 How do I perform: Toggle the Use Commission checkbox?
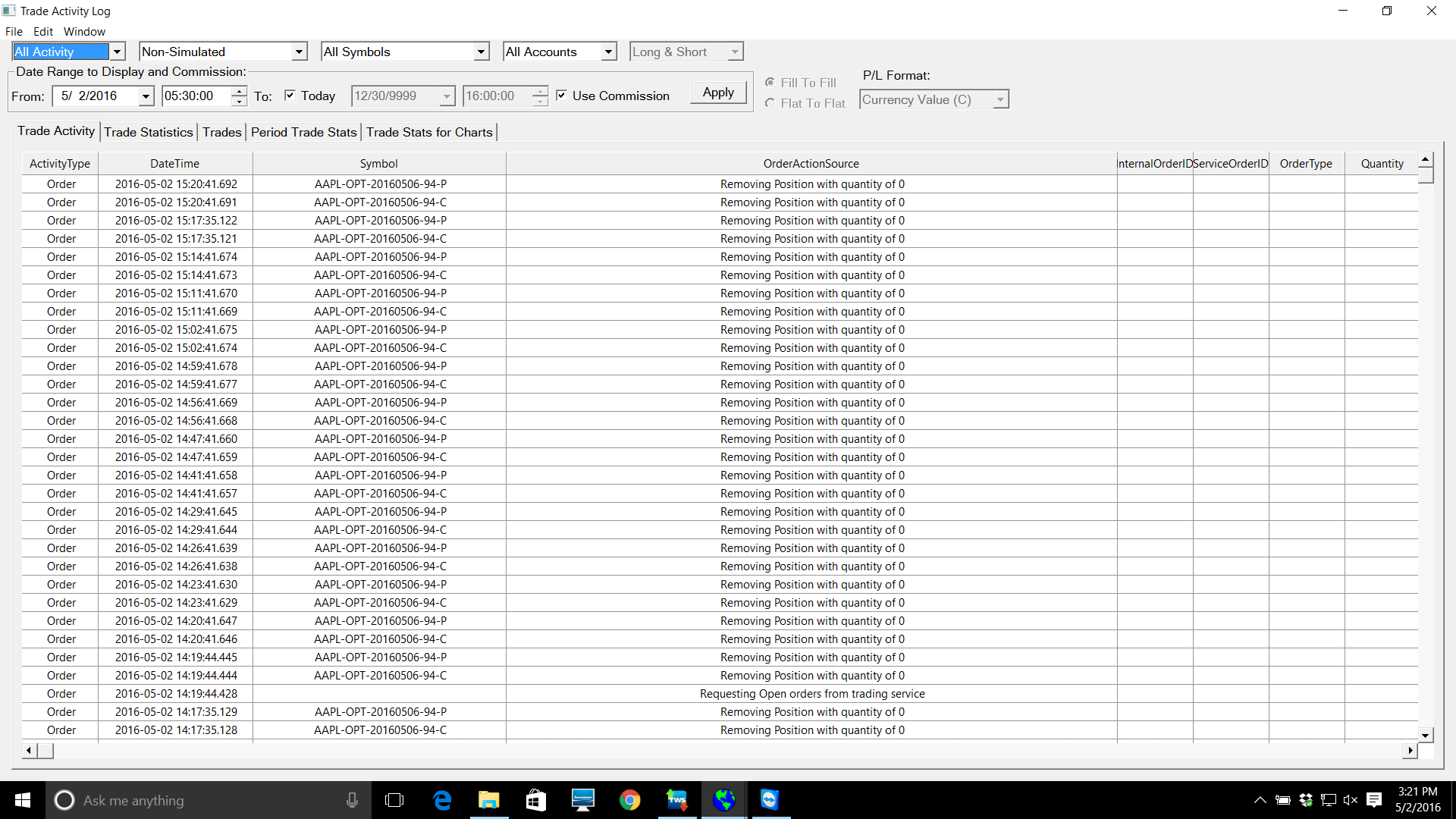[561, 96]
